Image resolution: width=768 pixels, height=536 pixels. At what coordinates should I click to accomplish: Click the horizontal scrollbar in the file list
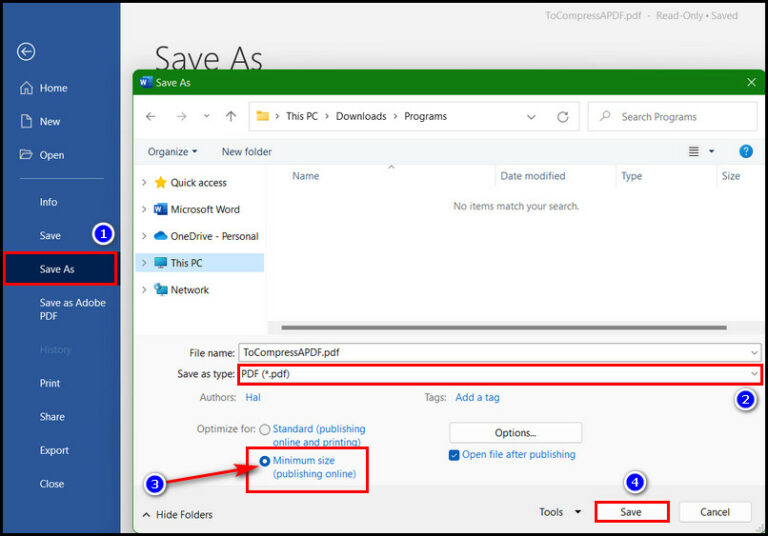(504, 327)
